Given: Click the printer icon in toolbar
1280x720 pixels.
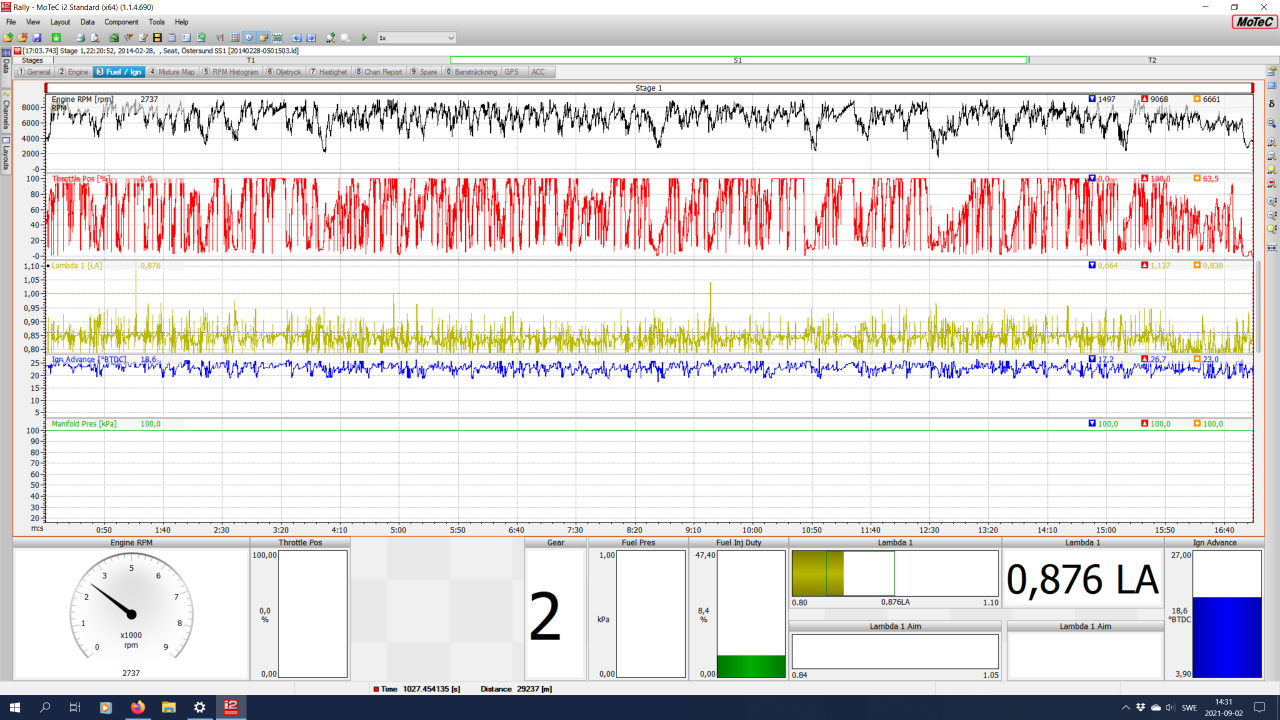Looking at the screenshot, I should 80,38.
